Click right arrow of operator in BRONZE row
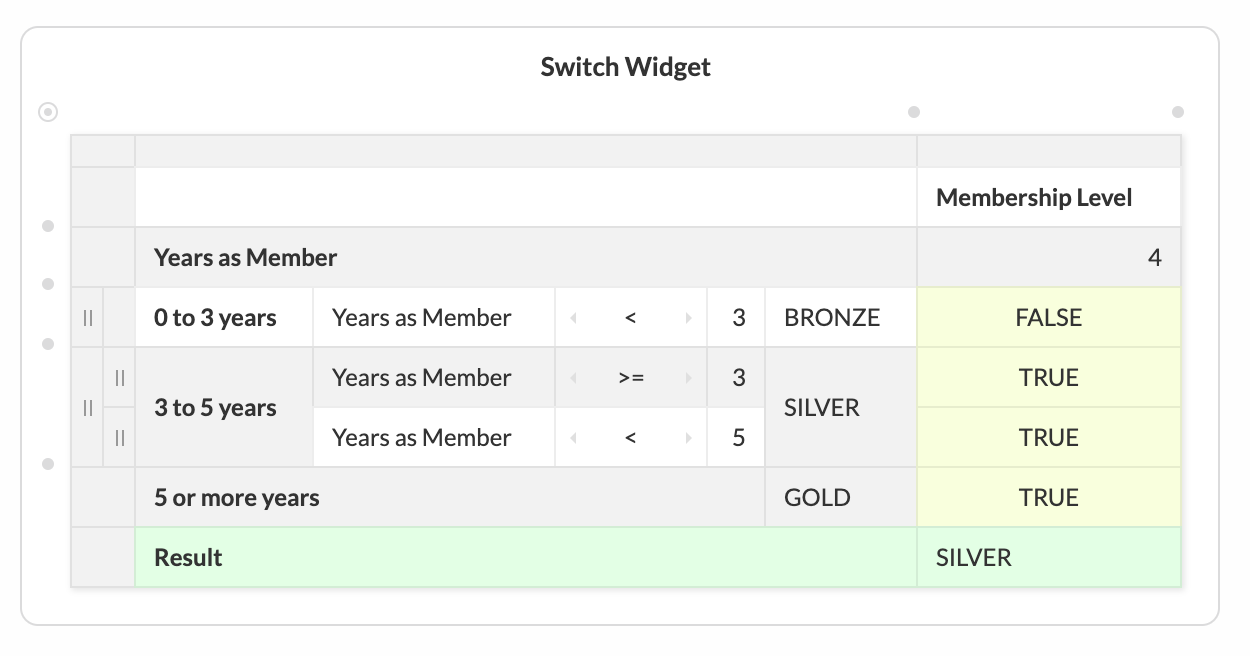 (x=688, y=318)
